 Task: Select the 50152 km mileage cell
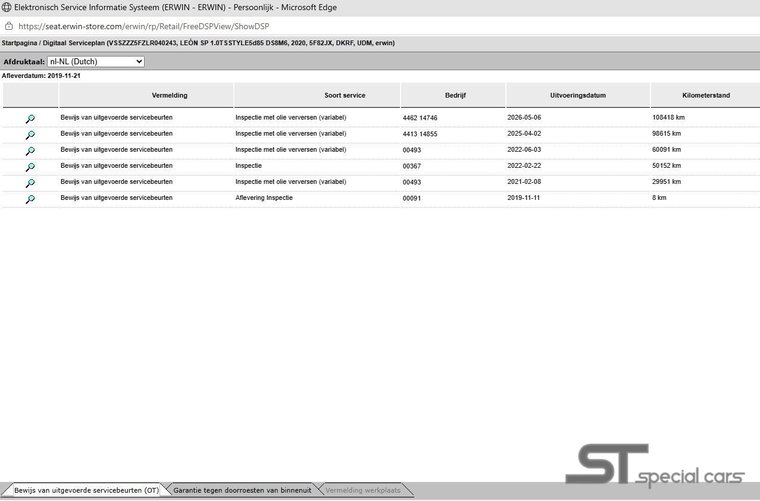pyautogui.click(x=666, y=165)
